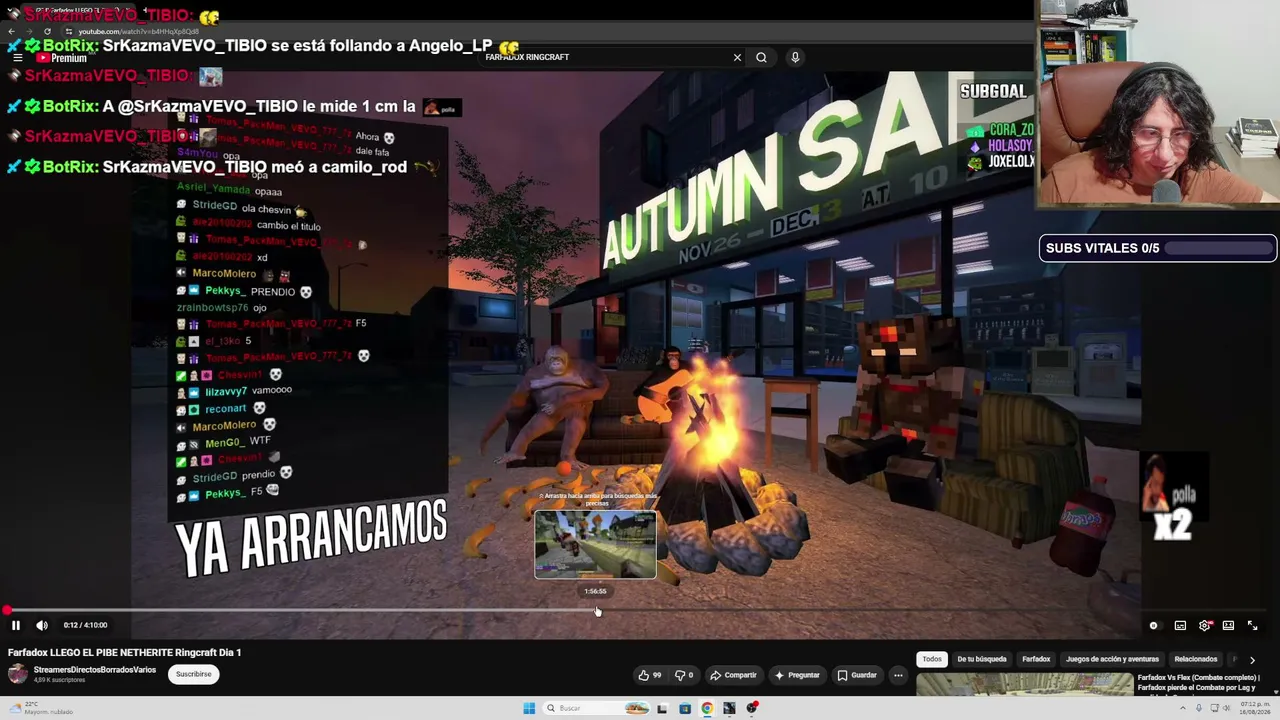Click the Compartir share button
The image size is (1280, 720).
[x=733, y=675]
